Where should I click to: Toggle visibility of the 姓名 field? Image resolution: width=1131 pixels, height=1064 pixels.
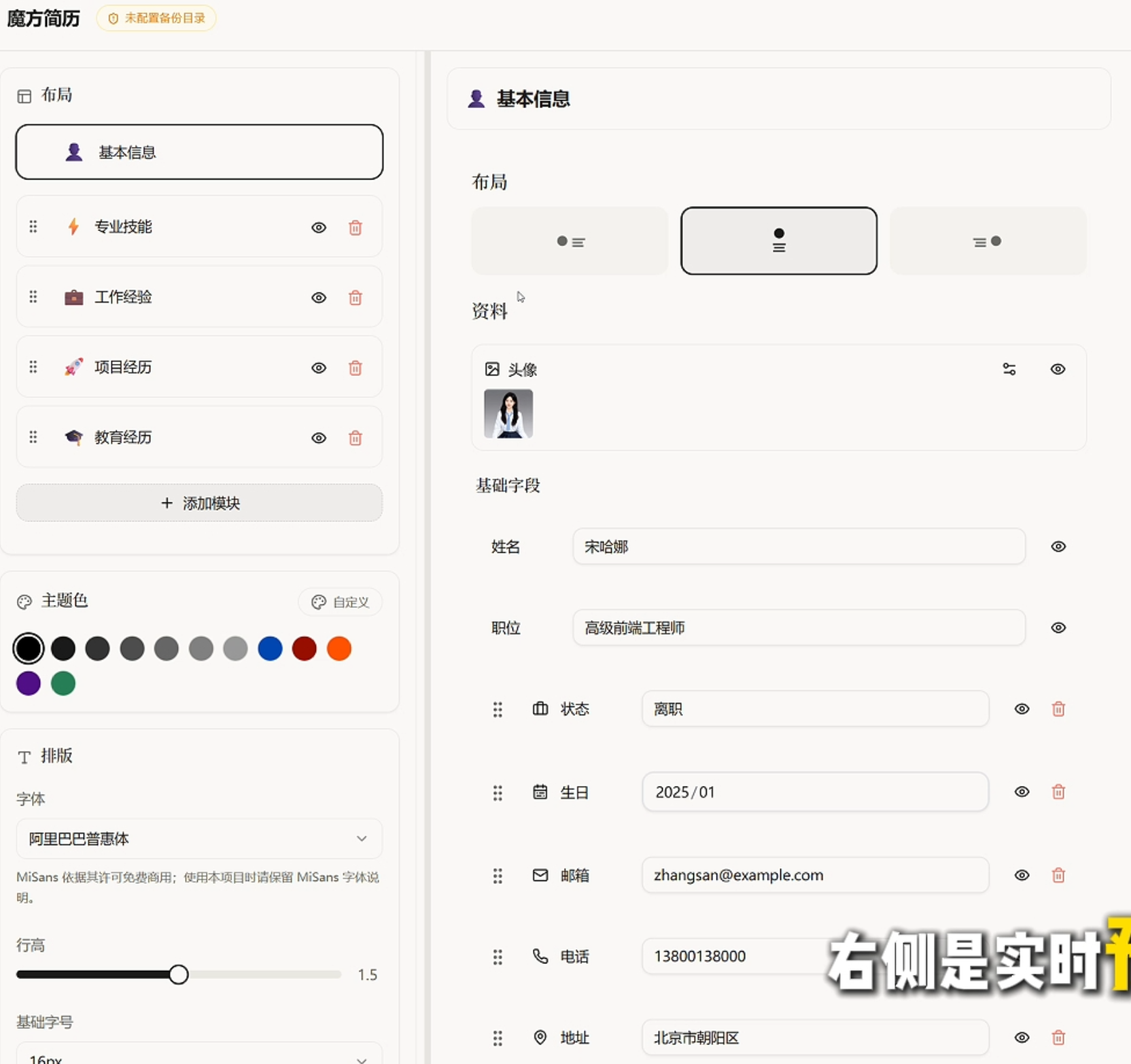1058,547
